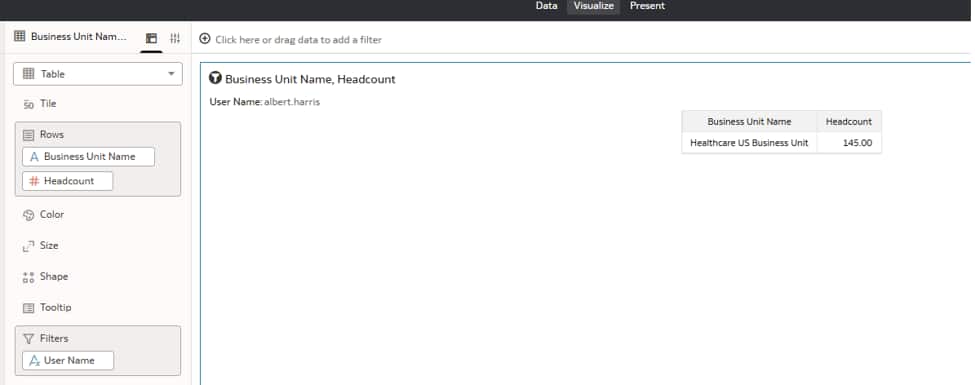Click the Tooltip drop target label
The image size is (975, 385).
[x=55, y=307]
